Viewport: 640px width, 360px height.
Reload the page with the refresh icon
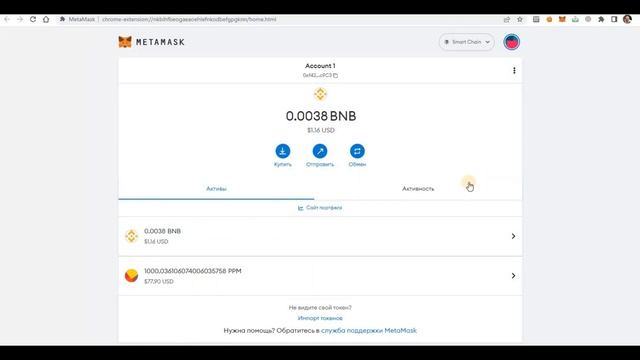(x=33, y=19)
